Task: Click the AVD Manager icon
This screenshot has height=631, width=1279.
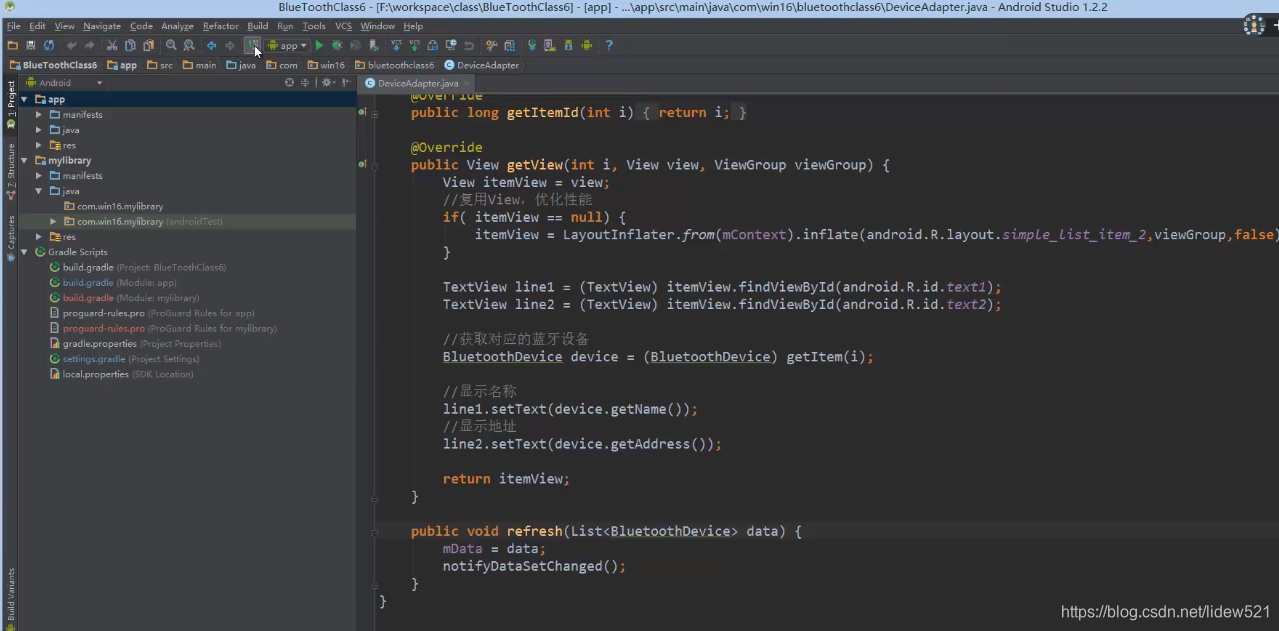Action: click(x=548, y=45)
